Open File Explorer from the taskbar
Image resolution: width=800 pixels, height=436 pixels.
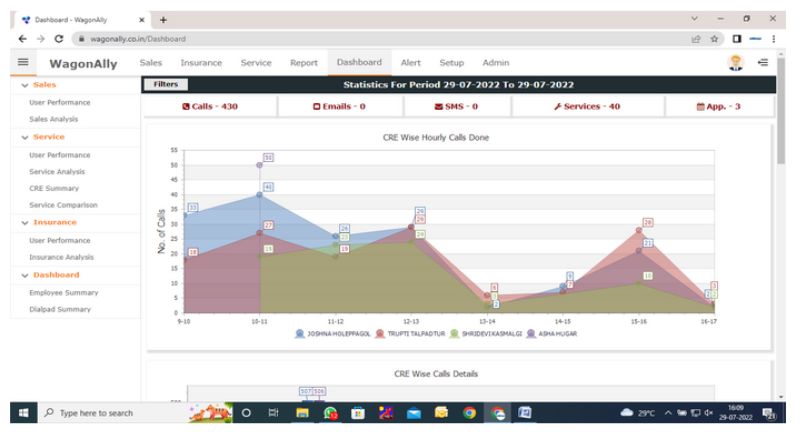click(x=303, y=412)
